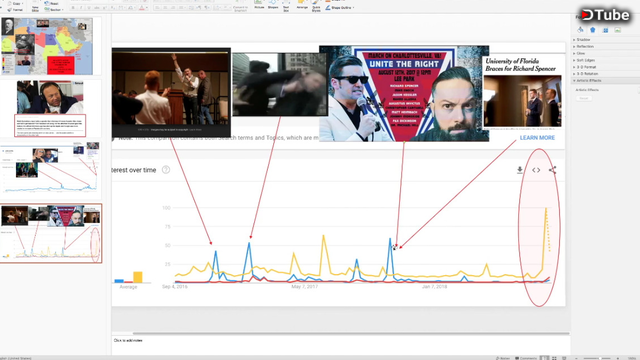
Task: Click the Text Box icon in ribbon
Action: (x=286, y=5)
